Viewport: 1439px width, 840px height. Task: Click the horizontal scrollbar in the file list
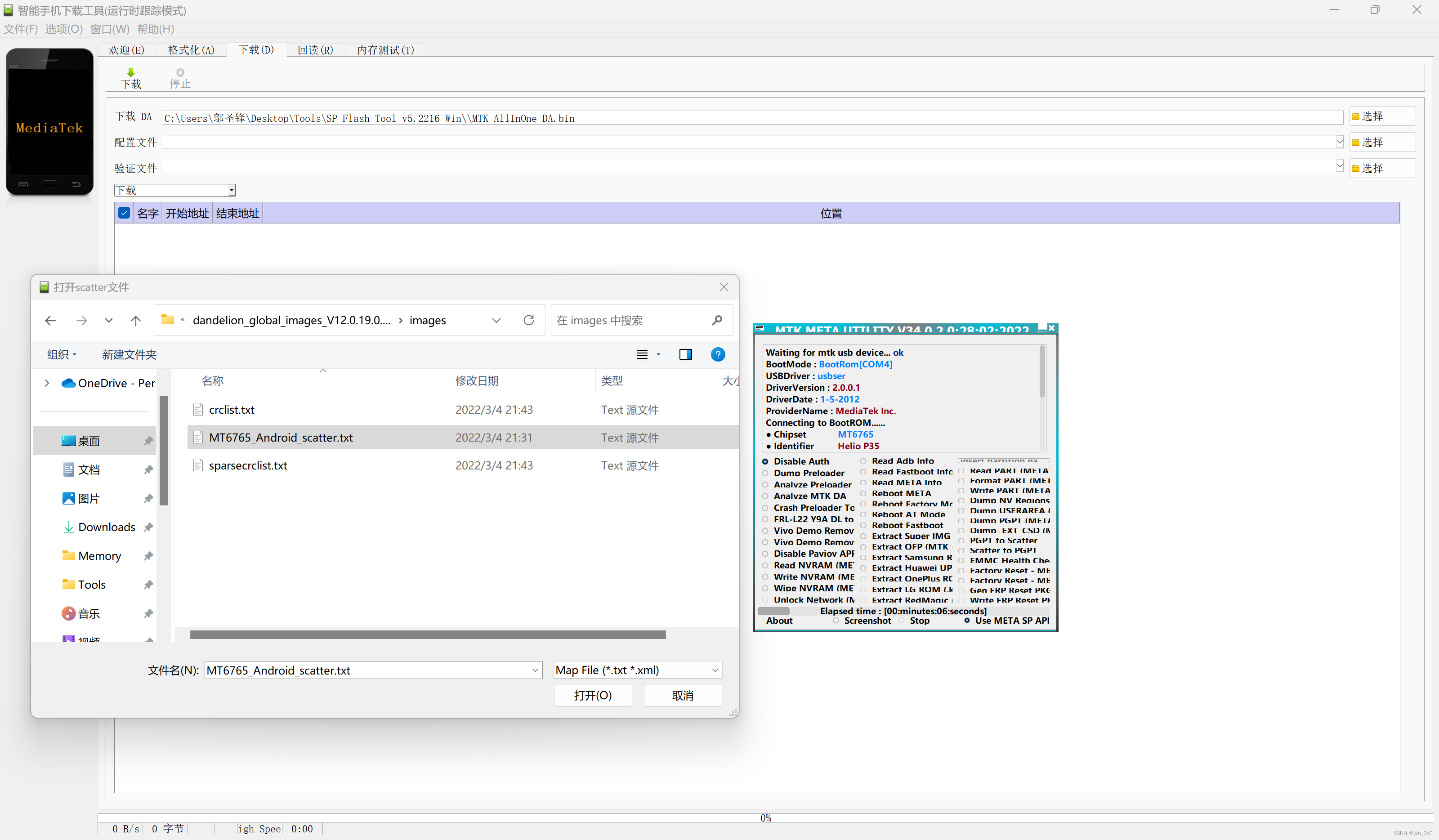pyautogui.click(x=428, y=634)
